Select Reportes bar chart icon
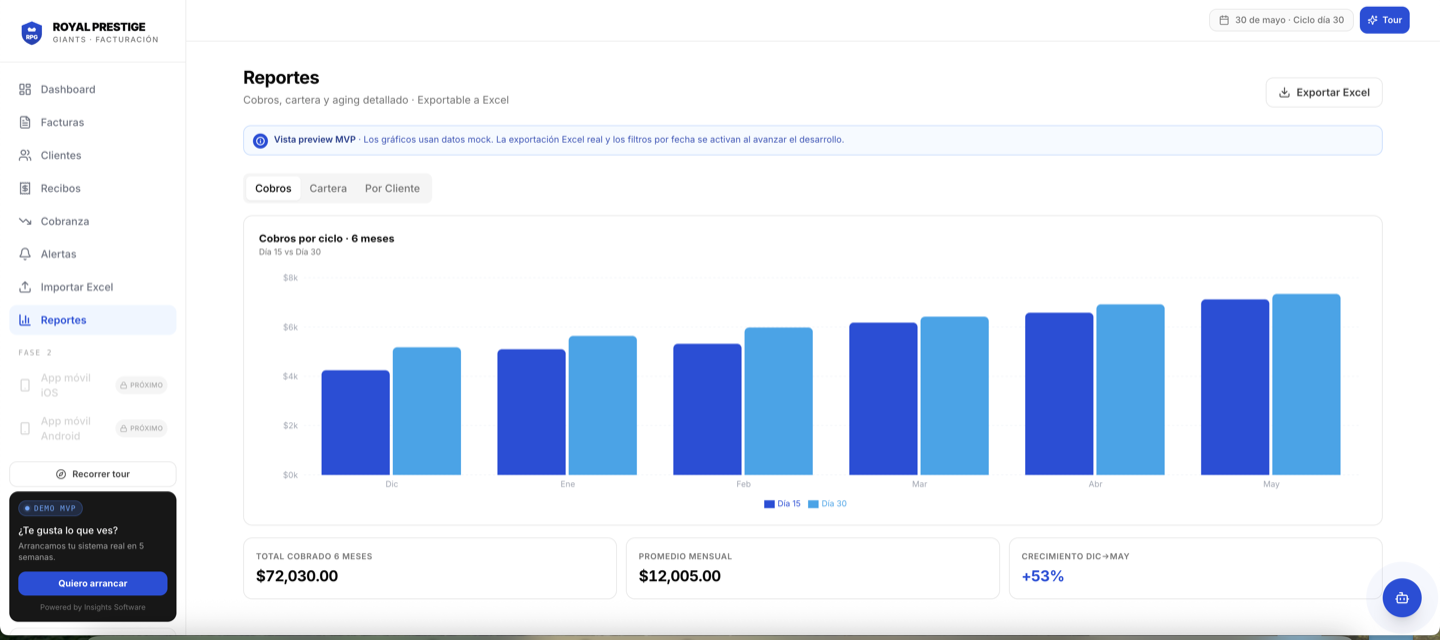 pos(25,320)
